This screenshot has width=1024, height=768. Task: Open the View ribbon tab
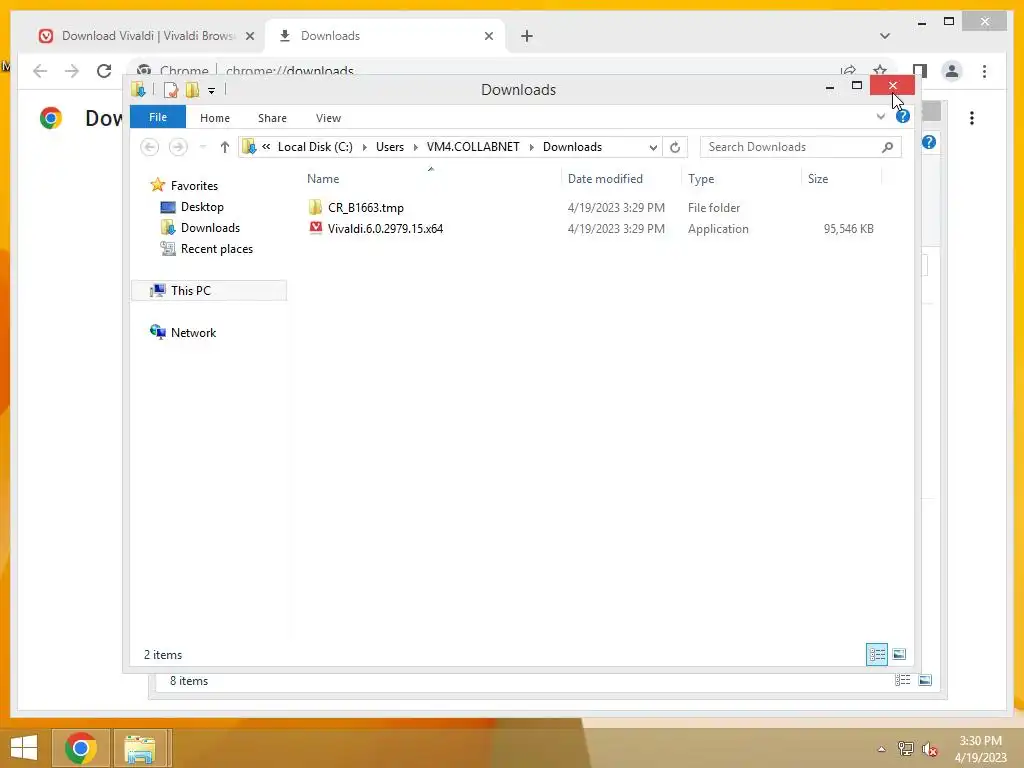(x=328, y=118)
